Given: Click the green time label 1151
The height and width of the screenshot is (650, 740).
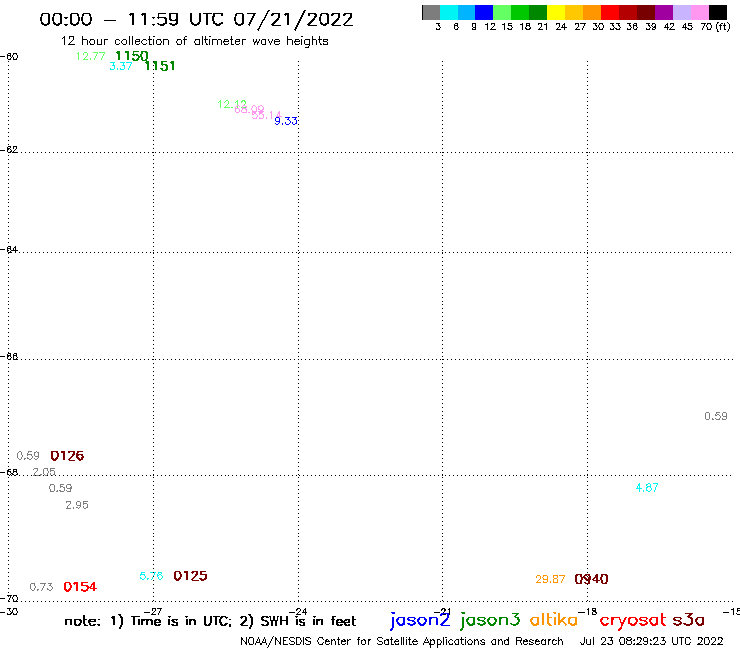Looking at the screenshot, I should 160,66.
